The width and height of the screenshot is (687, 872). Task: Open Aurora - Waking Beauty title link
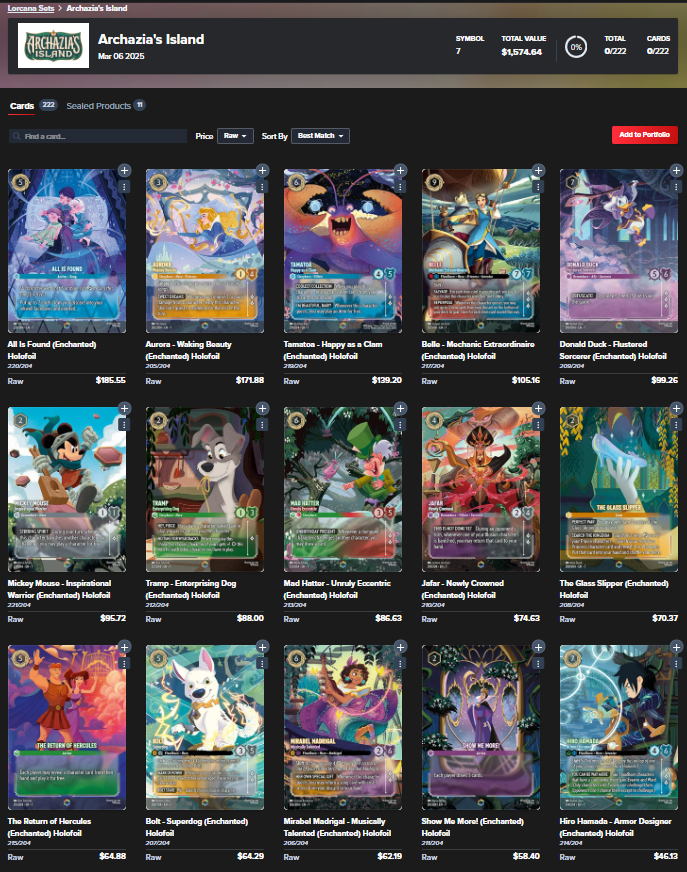(189, 350)
